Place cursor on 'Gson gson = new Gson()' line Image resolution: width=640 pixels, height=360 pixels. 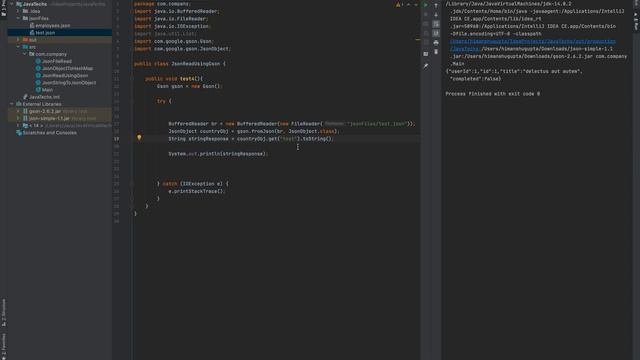tap(189, 86)
